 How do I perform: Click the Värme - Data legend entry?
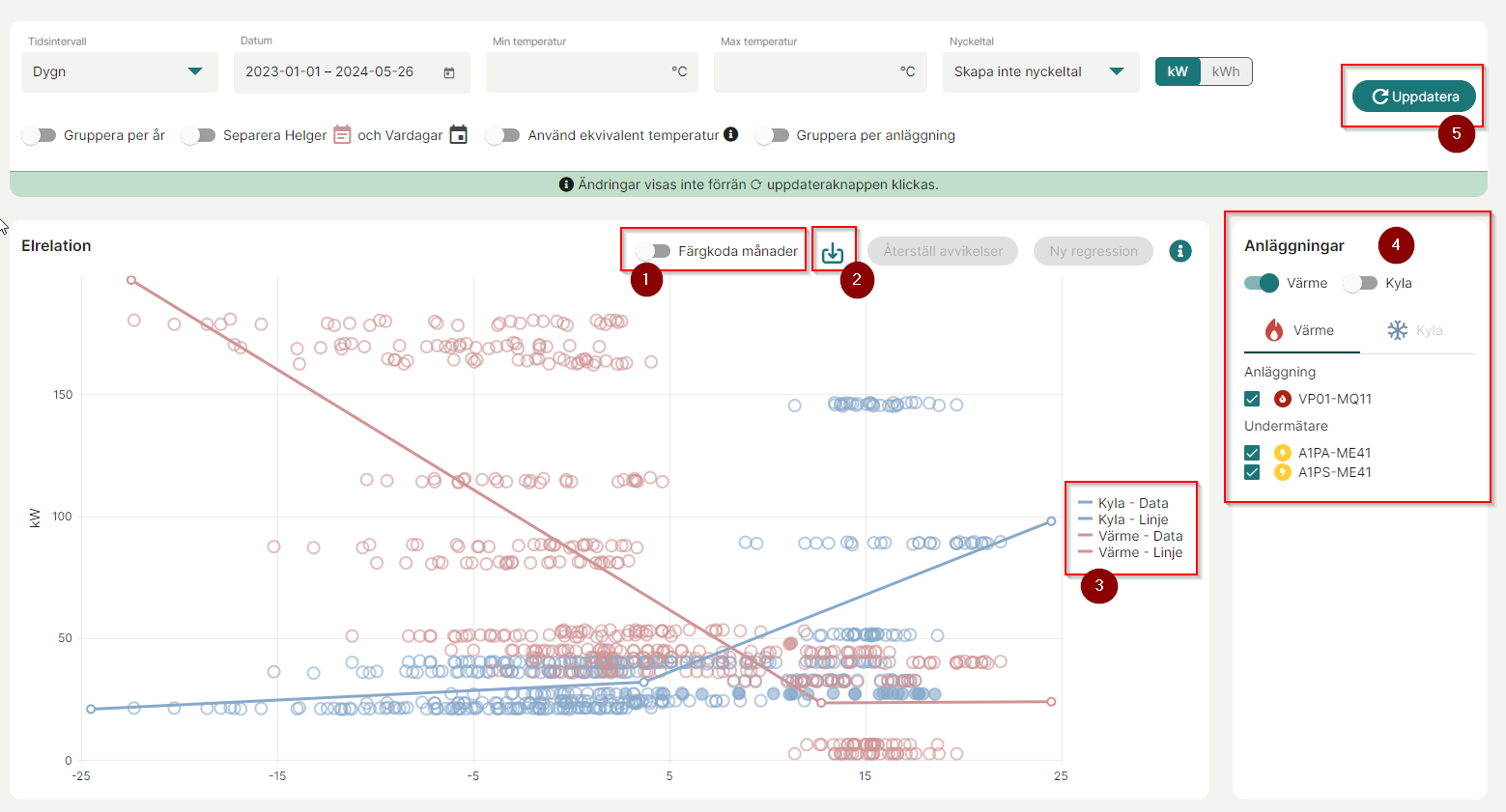pos(1130,536)
